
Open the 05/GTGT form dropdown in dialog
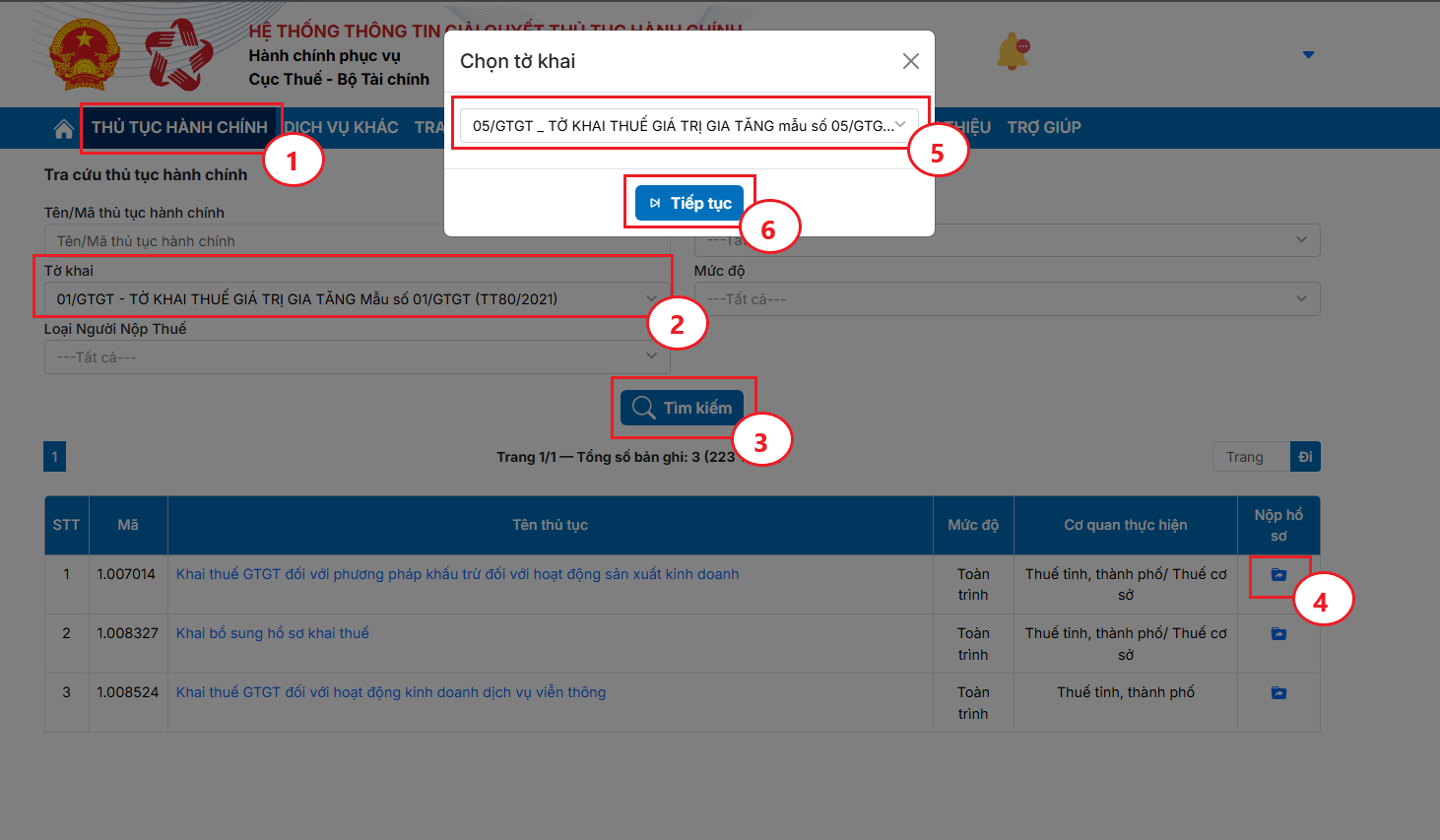tap(688, 125)
